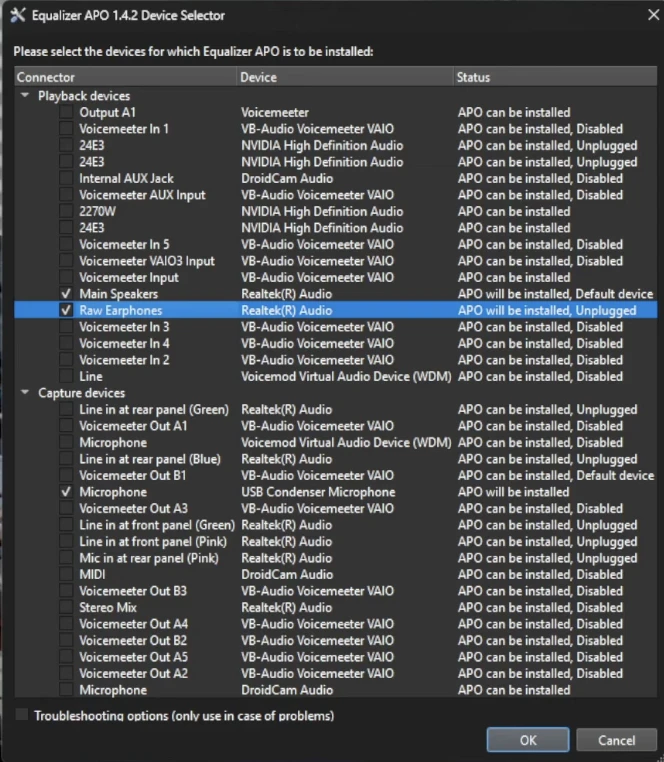Check the Internal AUX Jack checkbox
The width and height of the screenshot is (664, 762).
(x=66, y=178)
